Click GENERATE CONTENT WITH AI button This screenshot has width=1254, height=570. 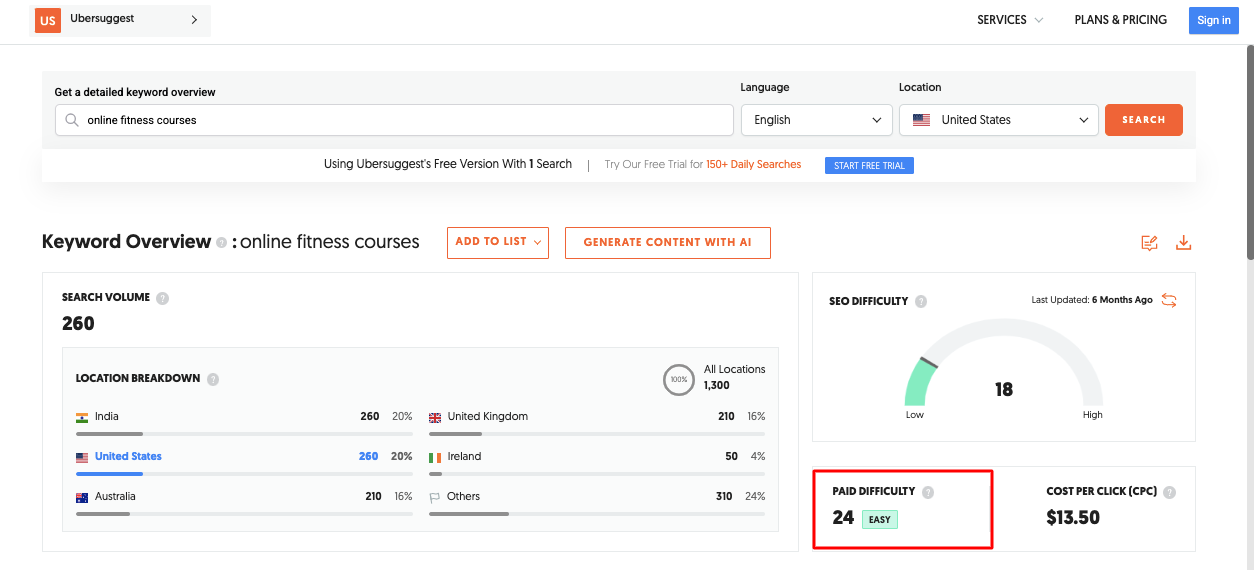pos(668,242)
